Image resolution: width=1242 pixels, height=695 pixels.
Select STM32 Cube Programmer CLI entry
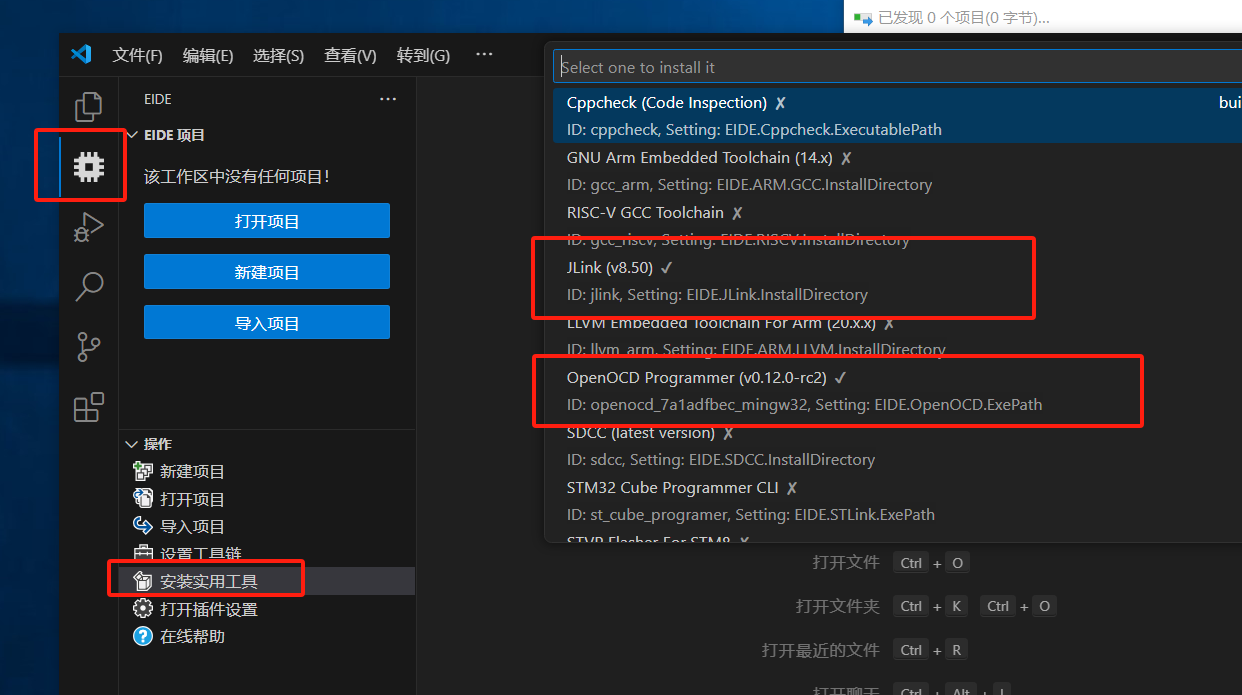[897, 501]
